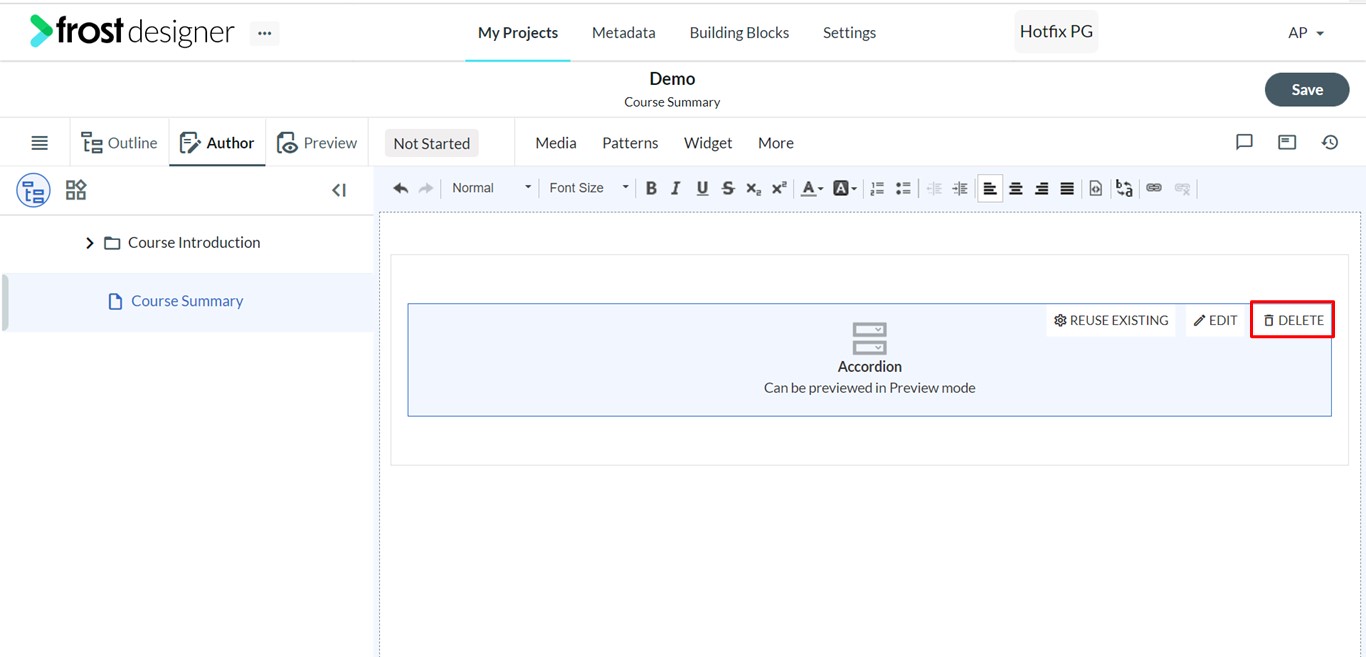Toggle Underline text formatting
The width and height of the screenshot is (1366, 657).
pos(702,188)
